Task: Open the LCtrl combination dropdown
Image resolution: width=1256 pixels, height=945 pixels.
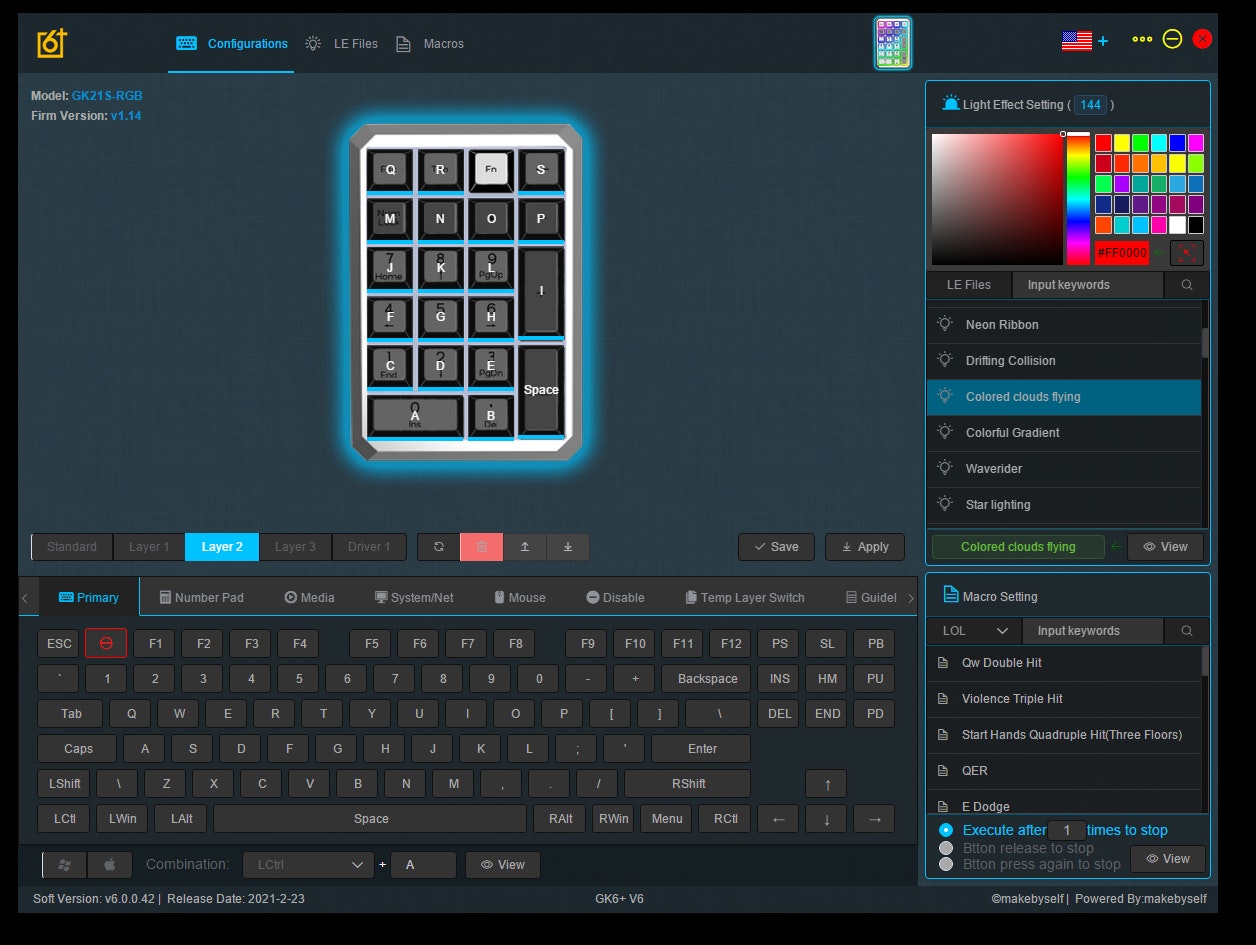Action: pyautogui.click(x=308, y=864)
